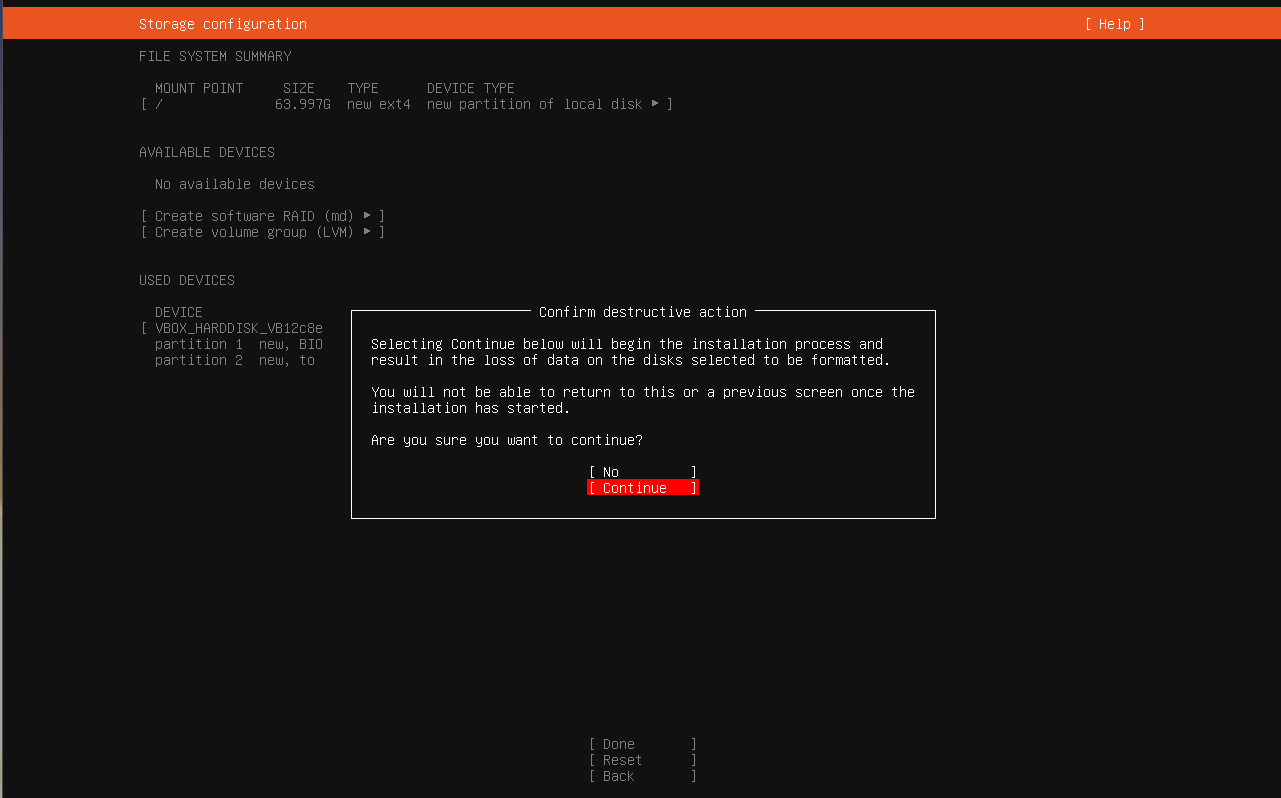Click the "Confirm destructive action" dialog title
1281x798 pixels.
pyautogui.click(x=642, y=312)
